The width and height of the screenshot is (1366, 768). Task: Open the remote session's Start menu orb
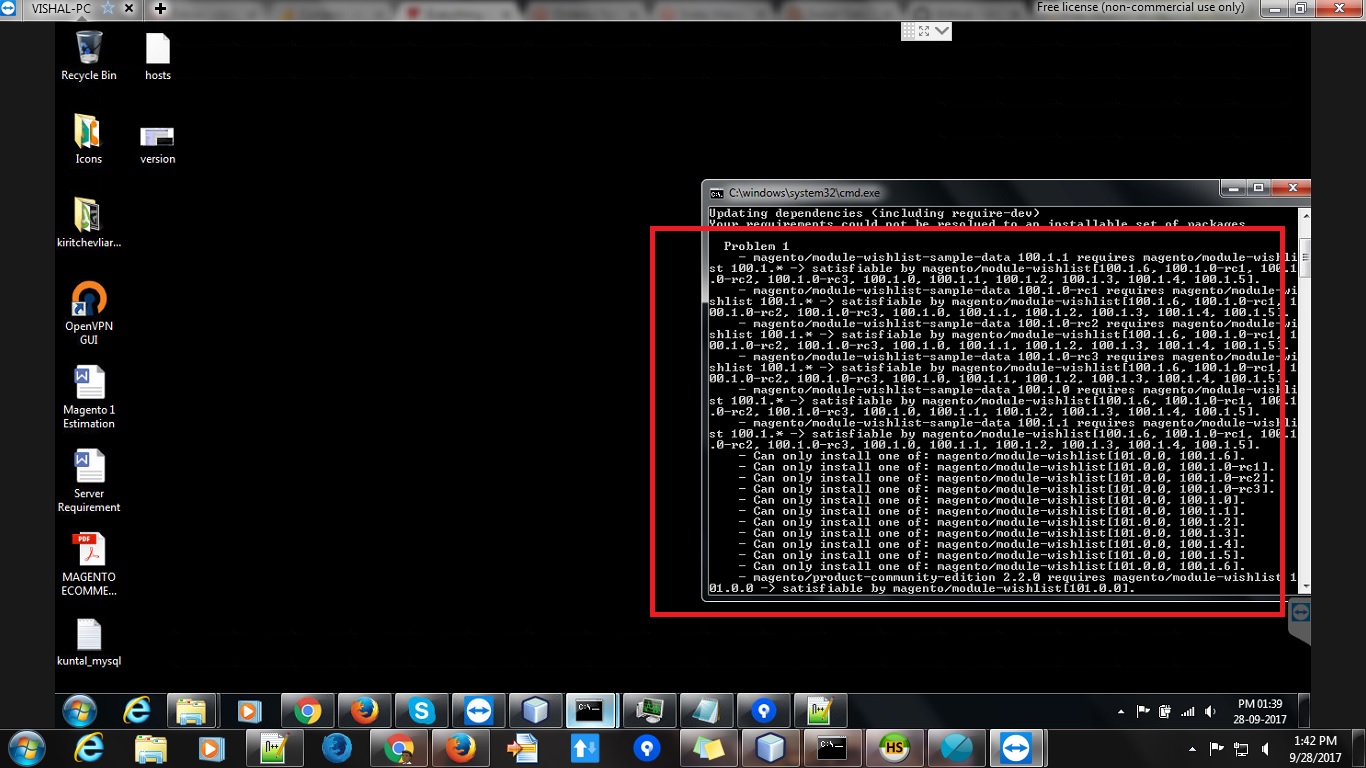tap(80, 711)
